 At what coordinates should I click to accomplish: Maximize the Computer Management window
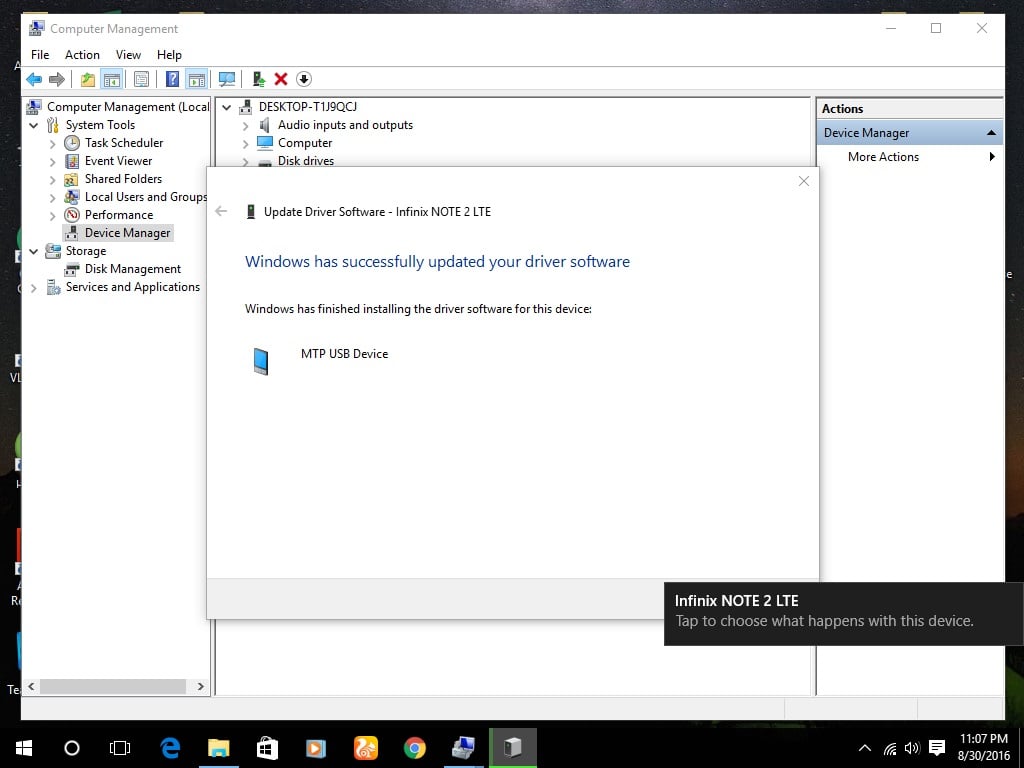(936, 28)
